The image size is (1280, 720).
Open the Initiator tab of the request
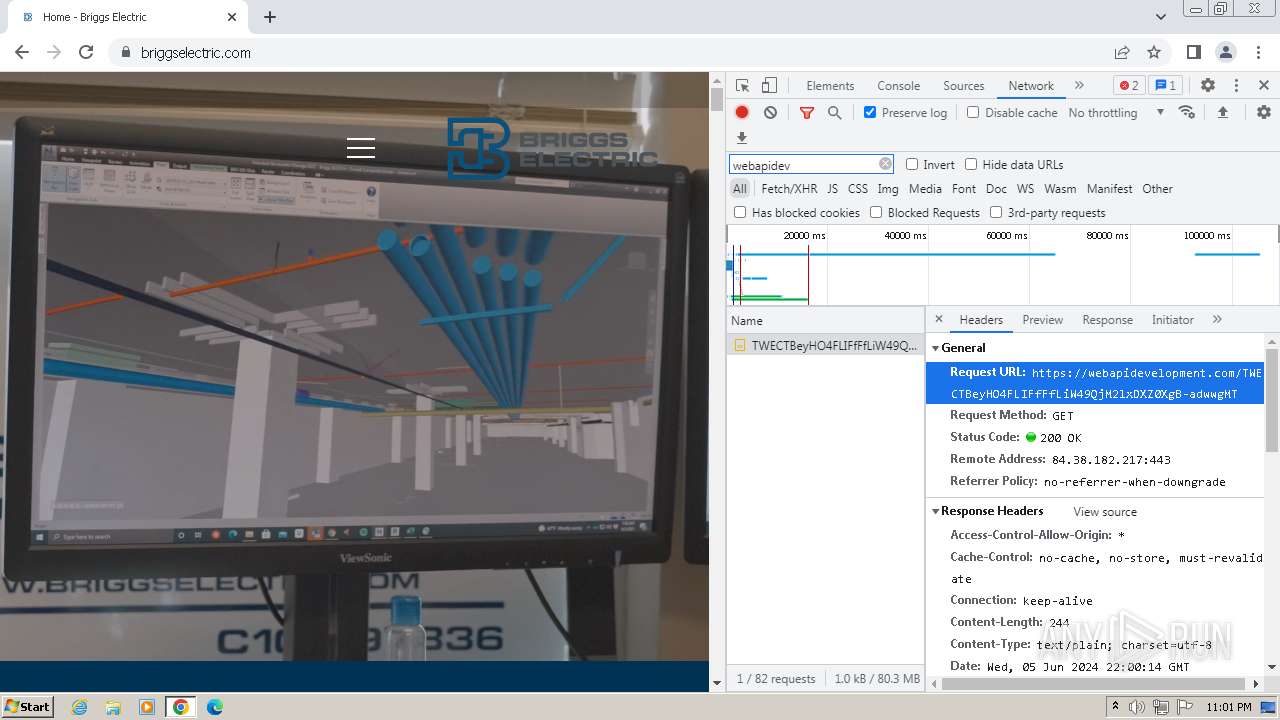point(1172,320)
